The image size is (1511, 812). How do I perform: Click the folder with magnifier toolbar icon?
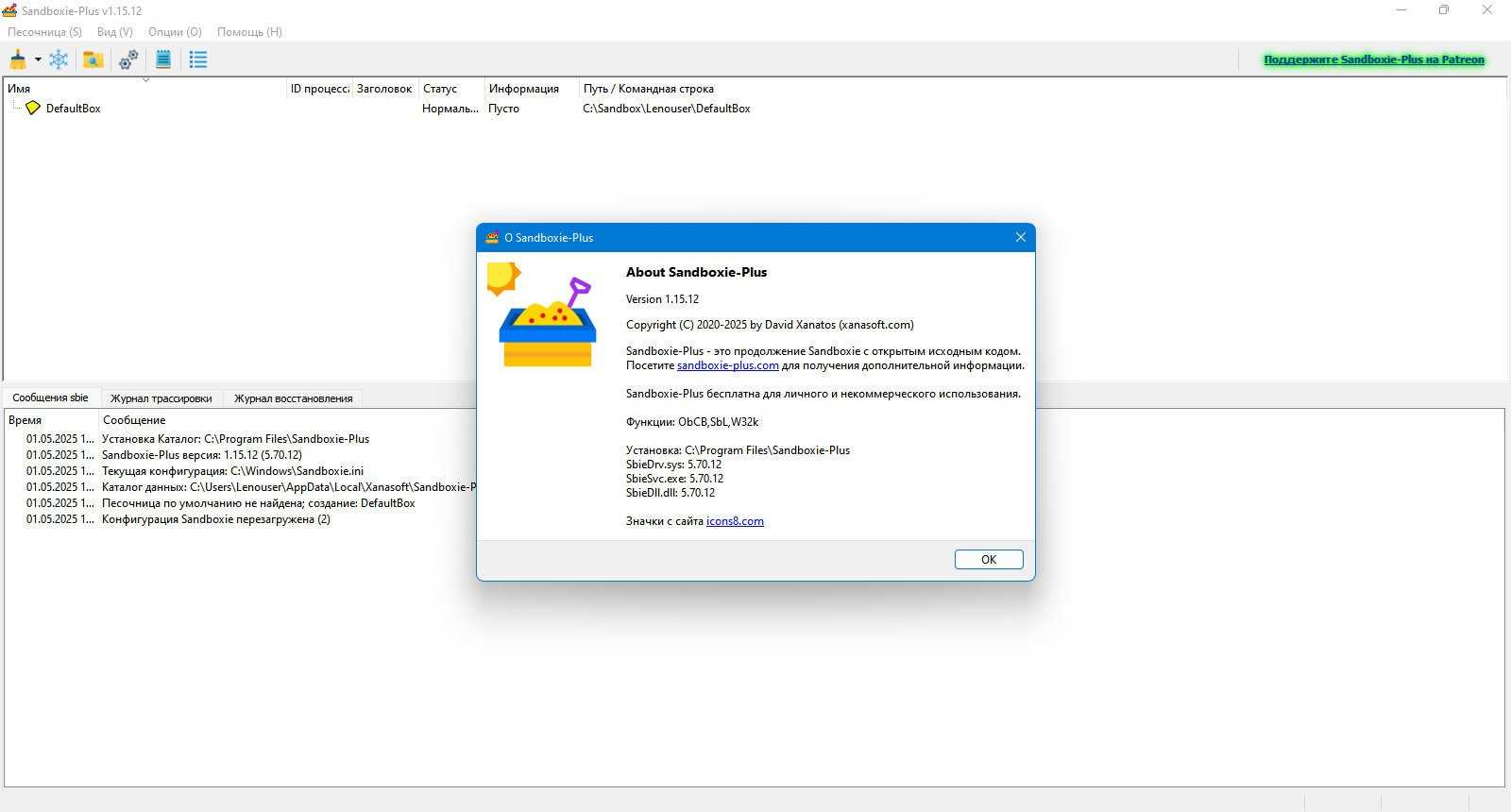tap(93, 59)
